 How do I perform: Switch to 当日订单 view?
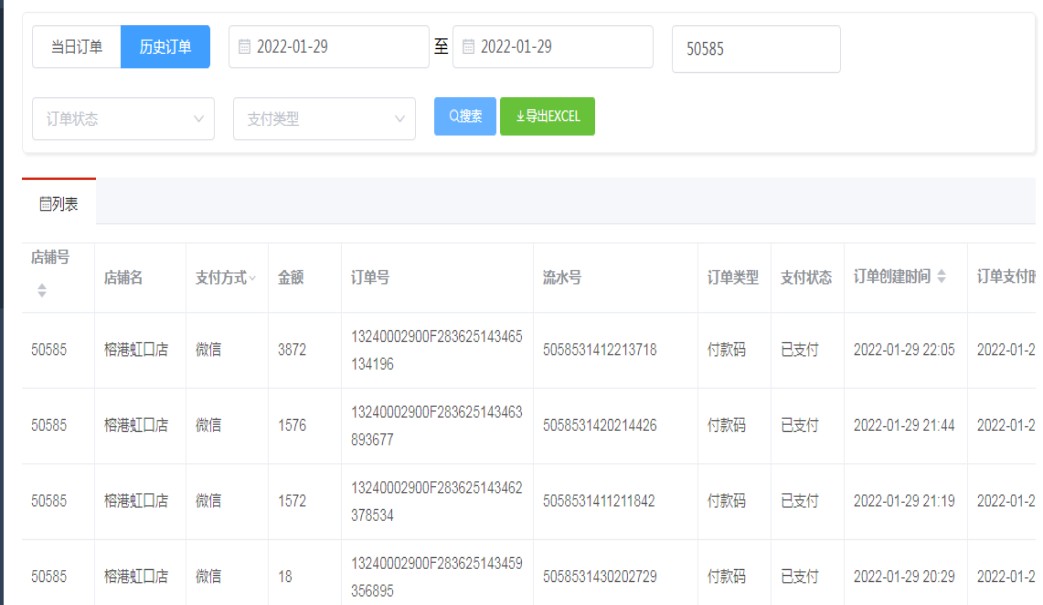point(77,47)
